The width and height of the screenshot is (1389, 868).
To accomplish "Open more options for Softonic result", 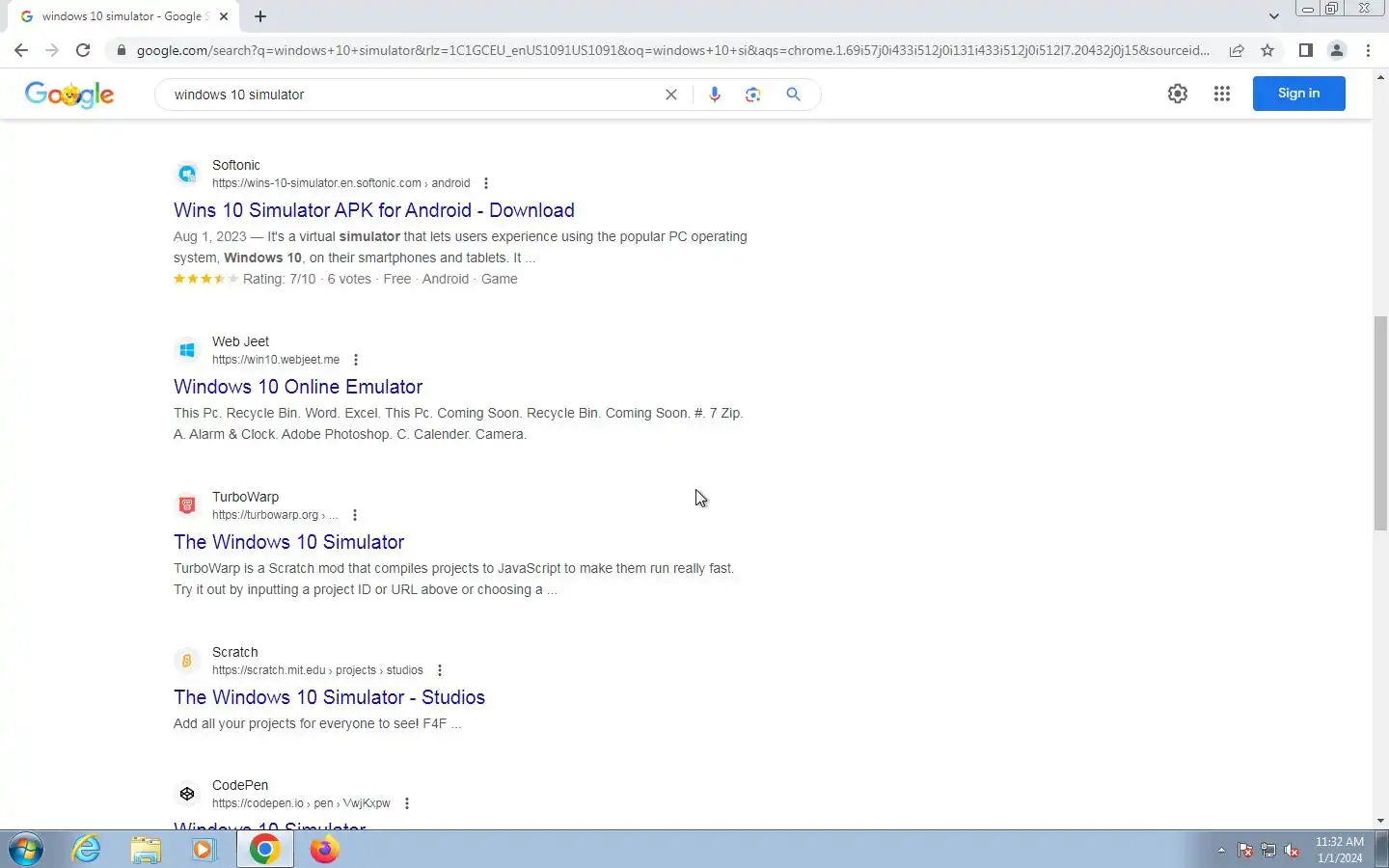I will click(x=486, y=183).
